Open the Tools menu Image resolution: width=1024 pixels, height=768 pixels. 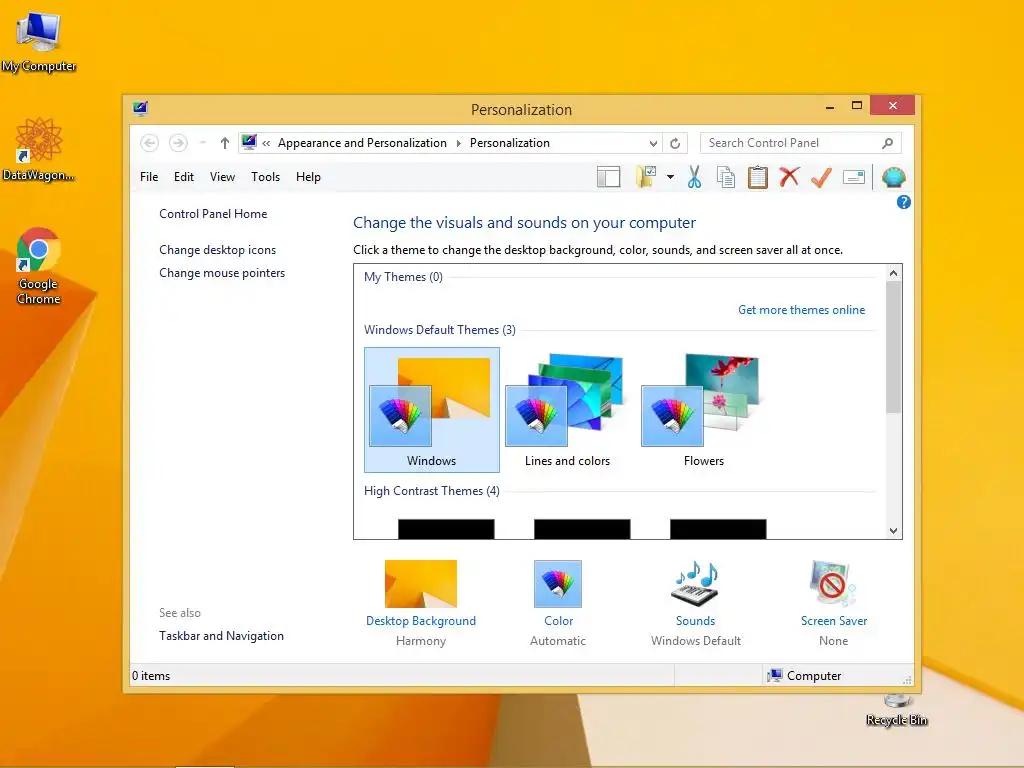pyautogui.click(x=265, y=177)
